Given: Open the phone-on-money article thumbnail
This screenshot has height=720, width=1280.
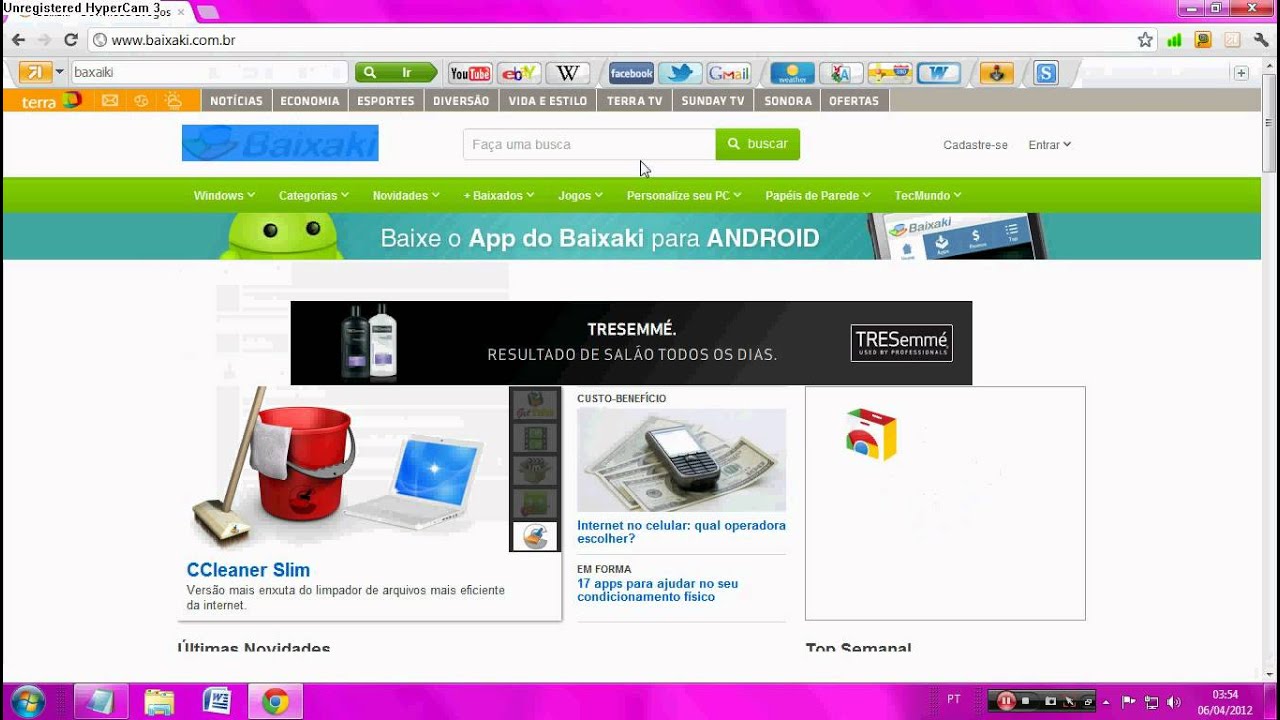Looking at the screenshot, I should point(681,460).
